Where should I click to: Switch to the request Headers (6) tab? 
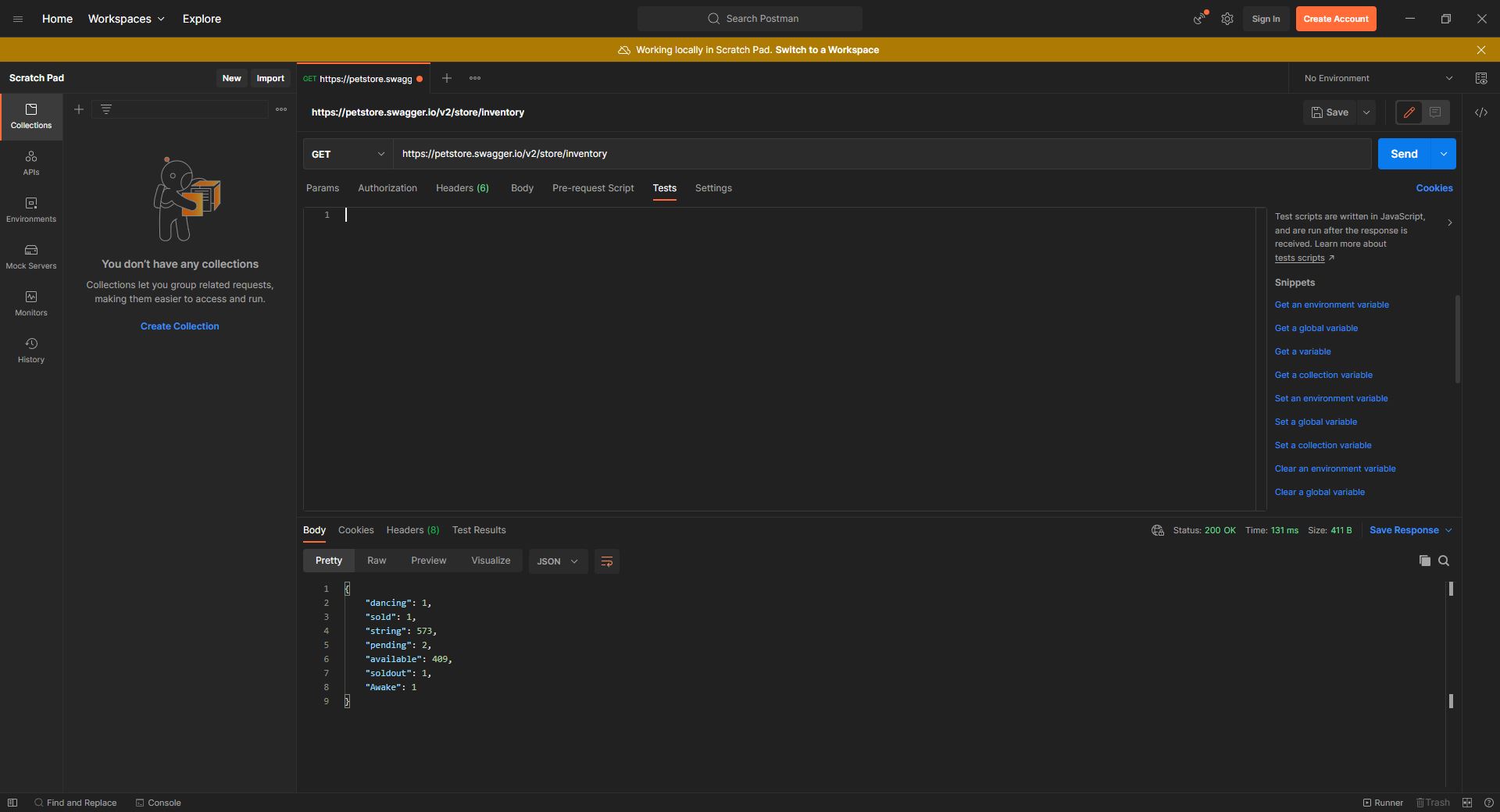(462, 188)
